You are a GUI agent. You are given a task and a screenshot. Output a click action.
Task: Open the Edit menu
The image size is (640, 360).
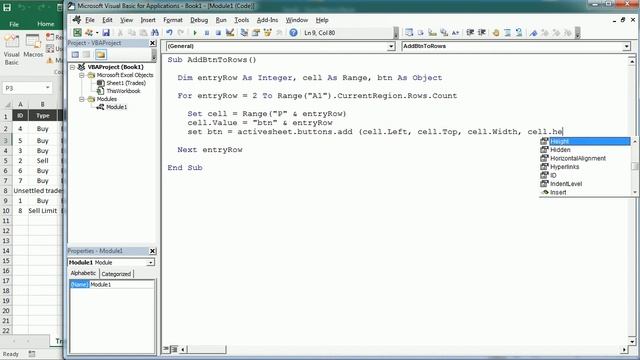click(107, 20)
